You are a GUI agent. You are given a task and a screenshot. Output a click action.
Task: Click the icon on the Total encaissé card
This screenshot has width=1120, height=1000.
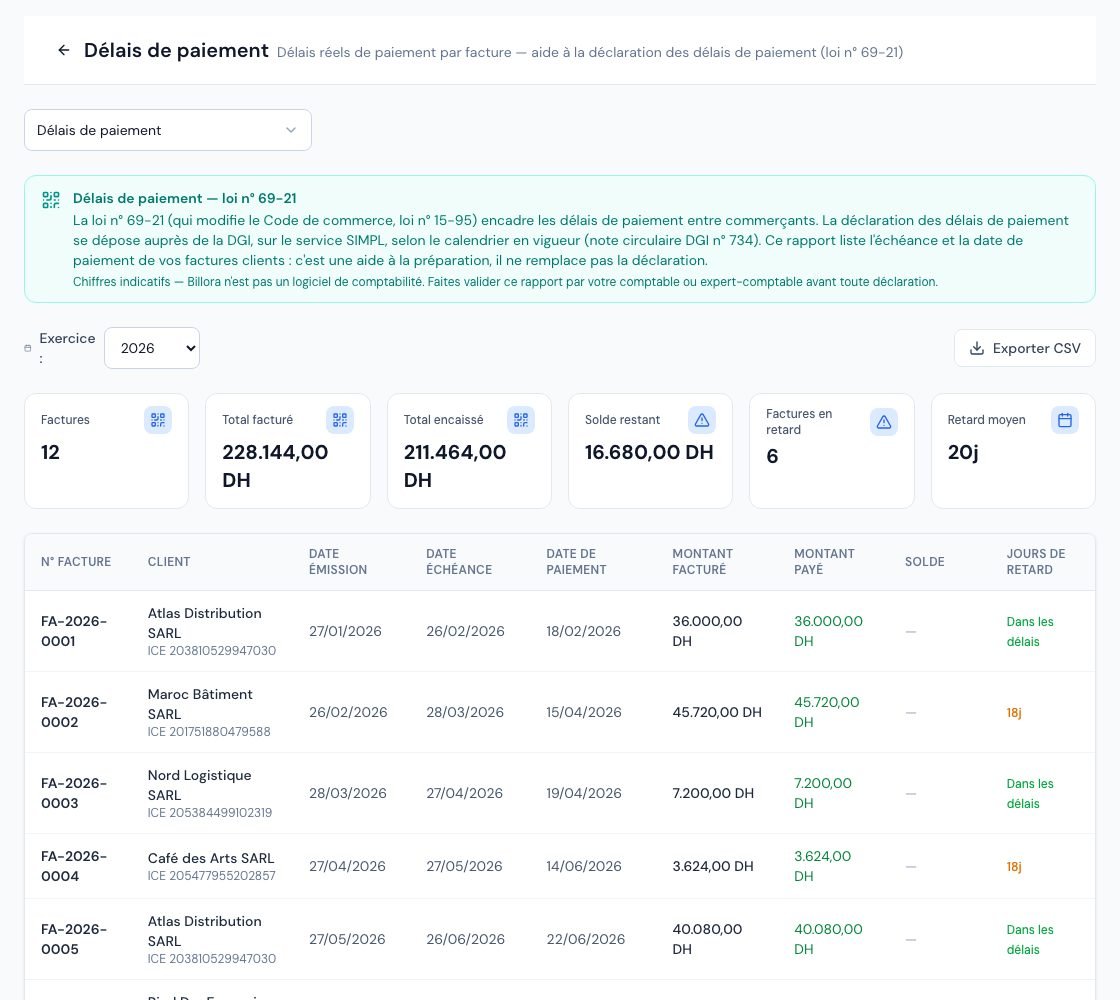(x=521, y=420)
